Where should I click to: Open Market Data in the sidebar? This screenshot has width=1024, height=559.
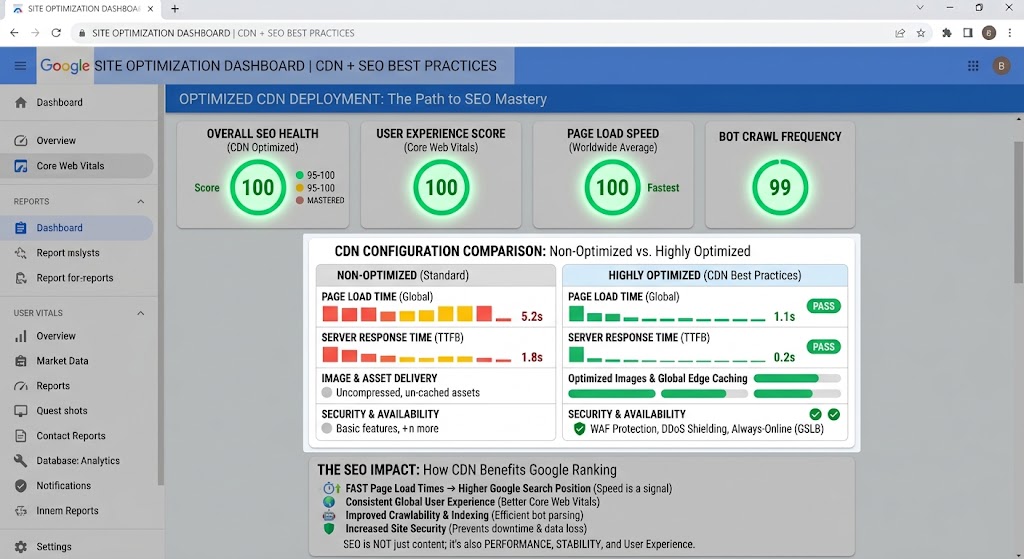(77, 361)
